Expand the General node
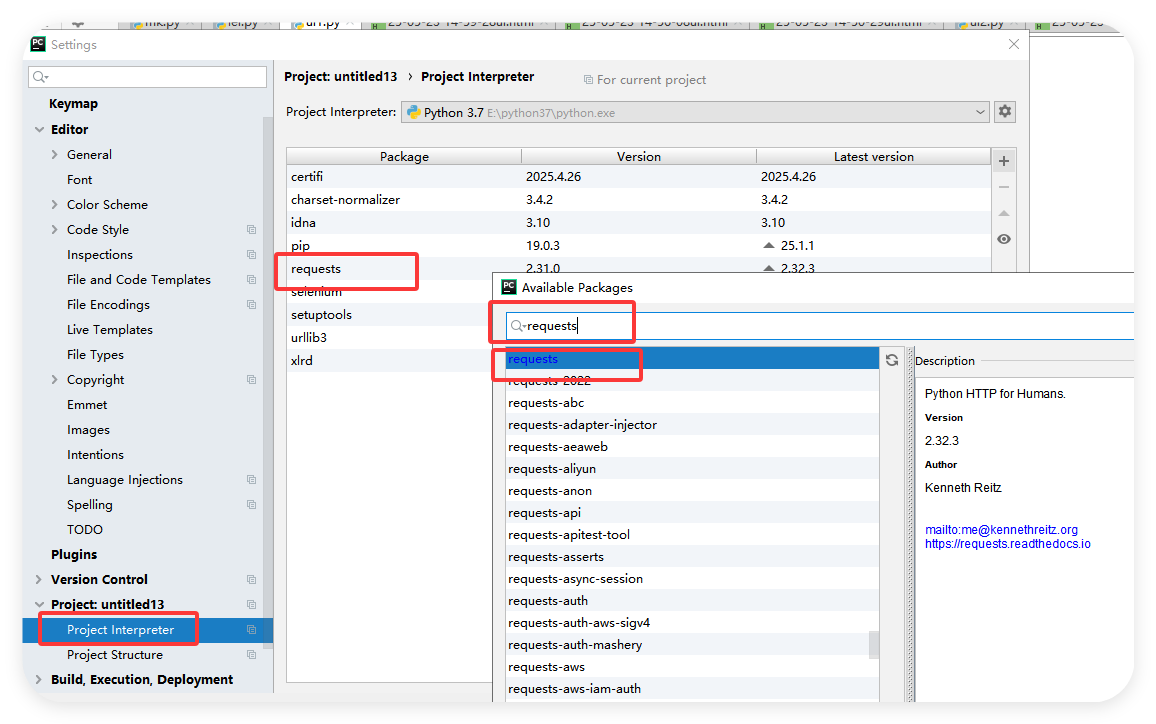The width and height of the screenshot is (1156, 724). point(55,155)
